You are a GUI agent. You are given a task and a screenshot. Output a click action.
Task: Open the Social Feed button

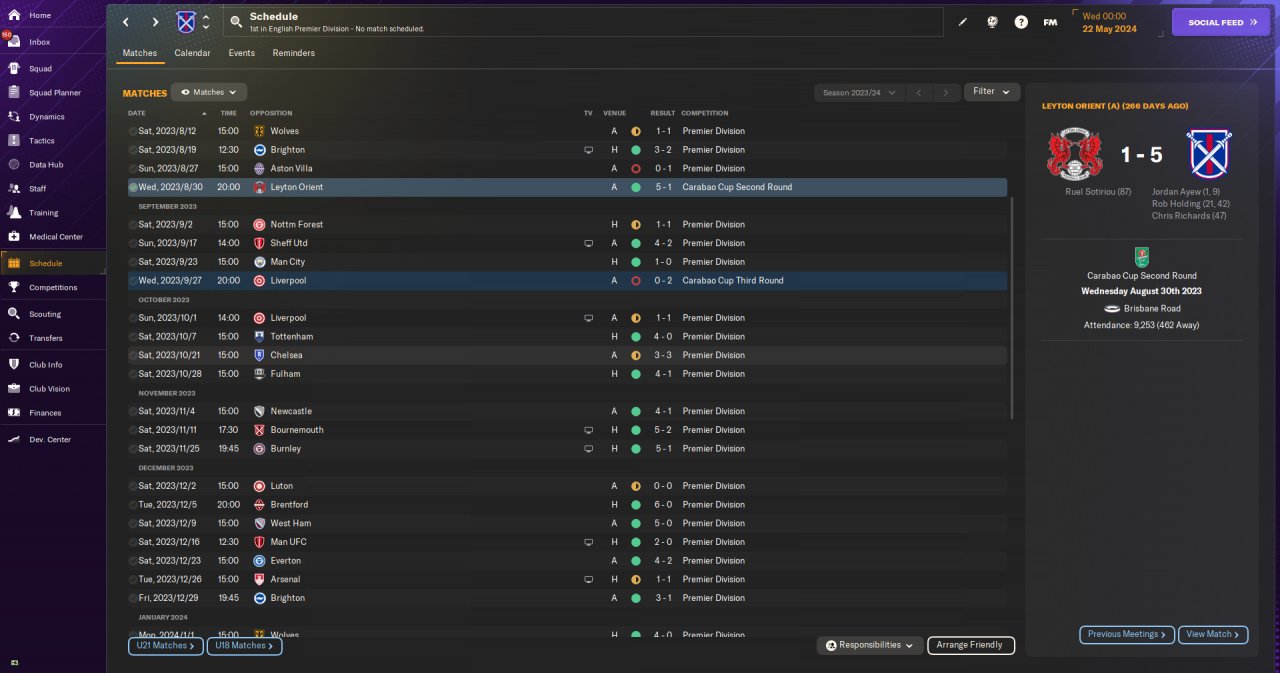click(x=1221, y=22)
